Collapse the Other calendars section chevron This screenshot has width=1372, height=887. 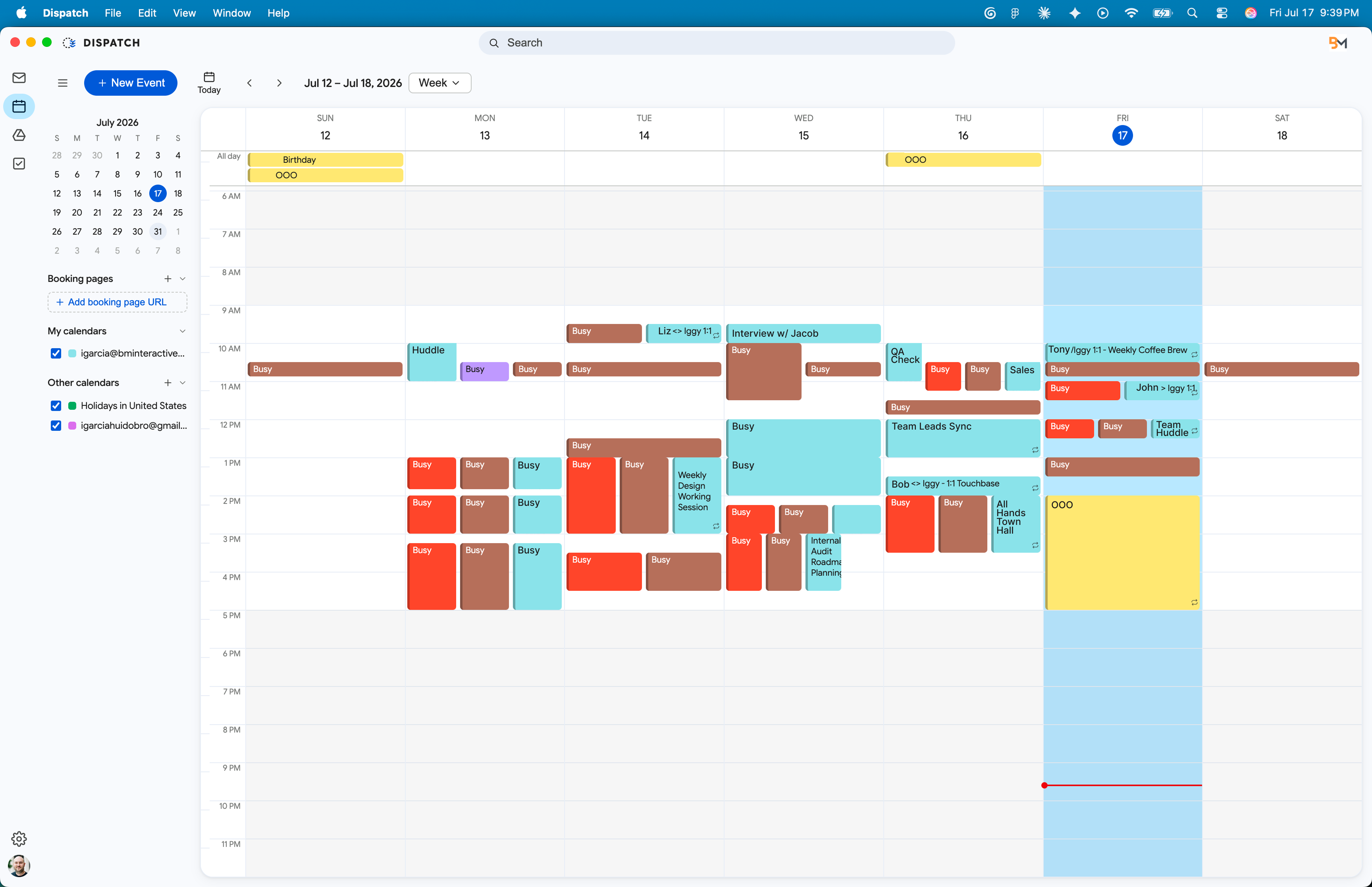[183, 382]
